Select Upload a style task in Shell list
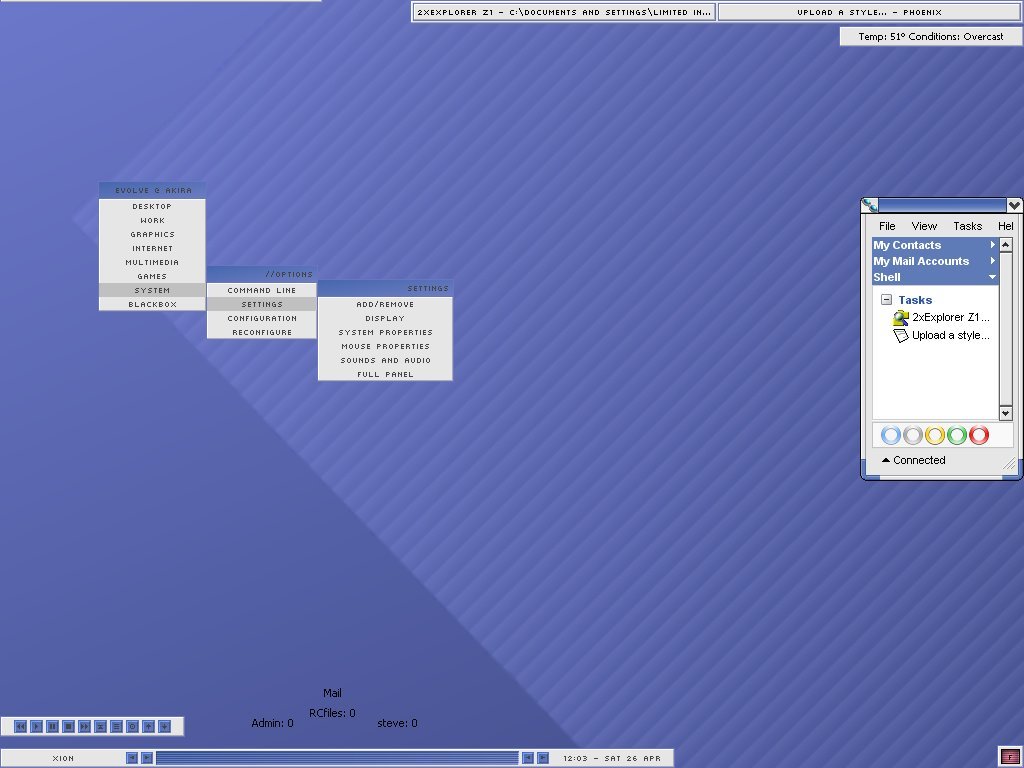The width and height of the screenshot is (1024, 768). click(950, 336)
